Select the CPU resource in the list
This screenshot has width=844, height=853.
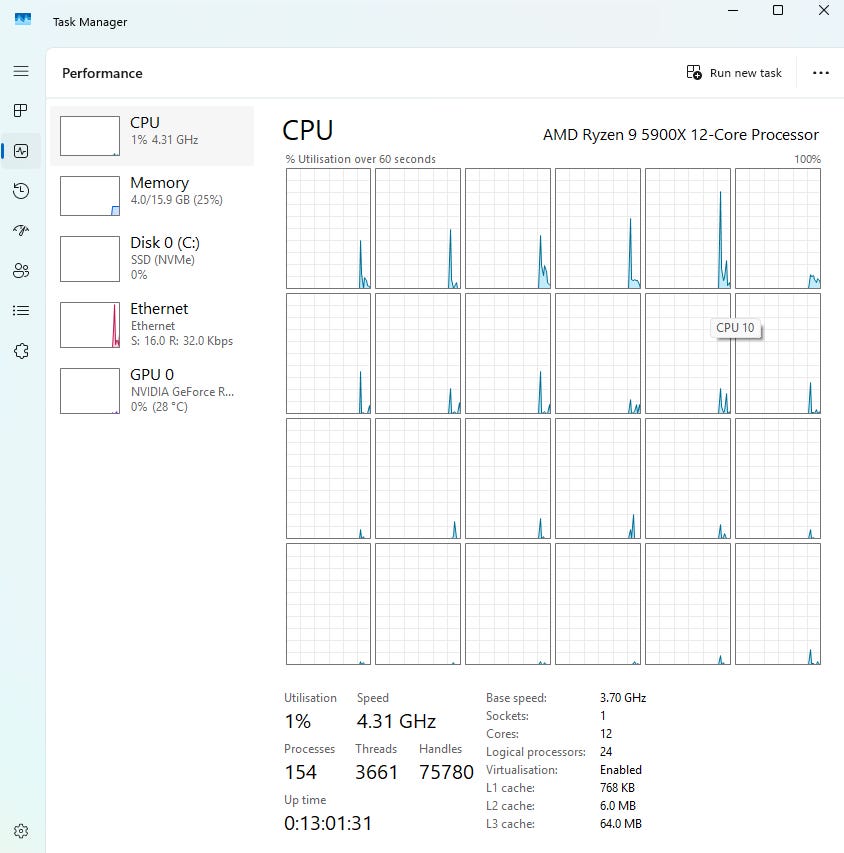(x=152, y=135)
